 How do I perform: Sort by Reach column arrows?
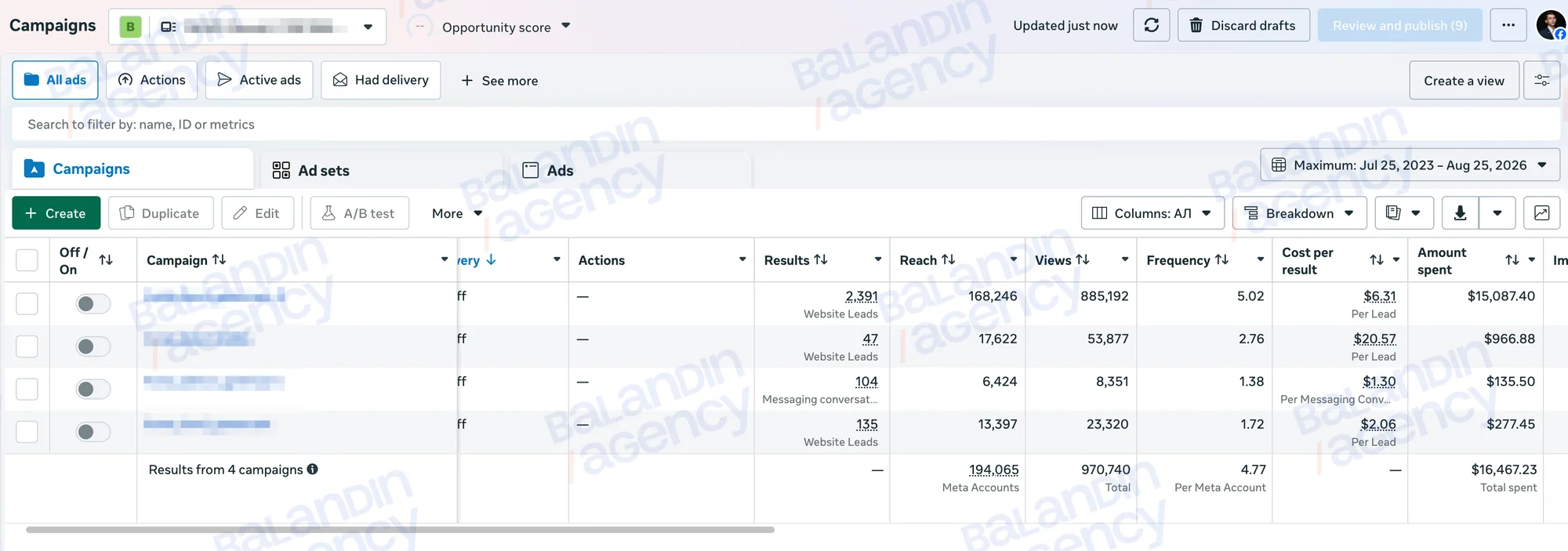point(949,259)
